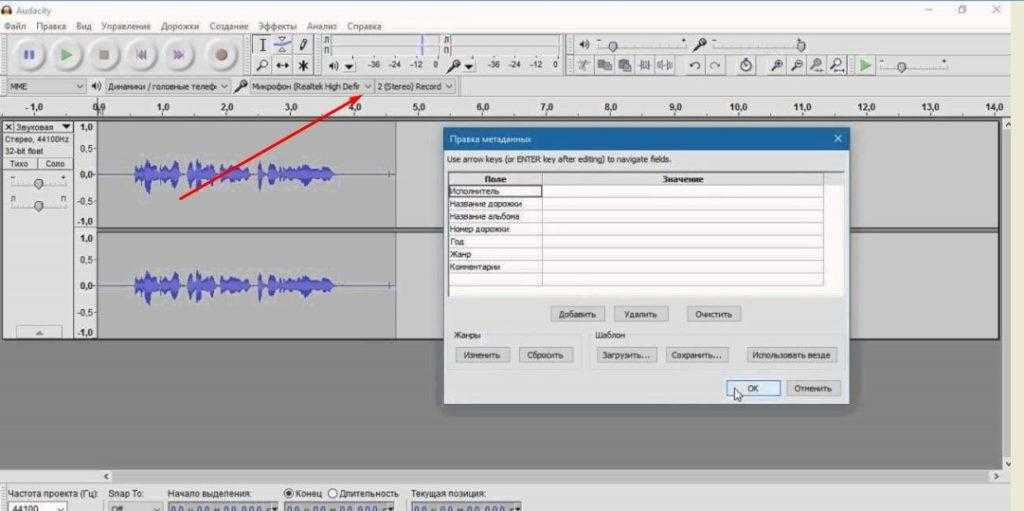Open the Файл menu

(x=15, y=25)
